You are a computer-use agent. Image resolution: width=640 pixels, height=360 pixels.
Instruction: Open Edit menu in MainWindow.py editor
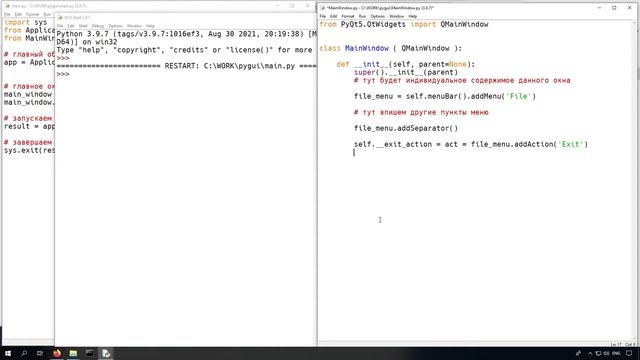click(x=333, y=16)
